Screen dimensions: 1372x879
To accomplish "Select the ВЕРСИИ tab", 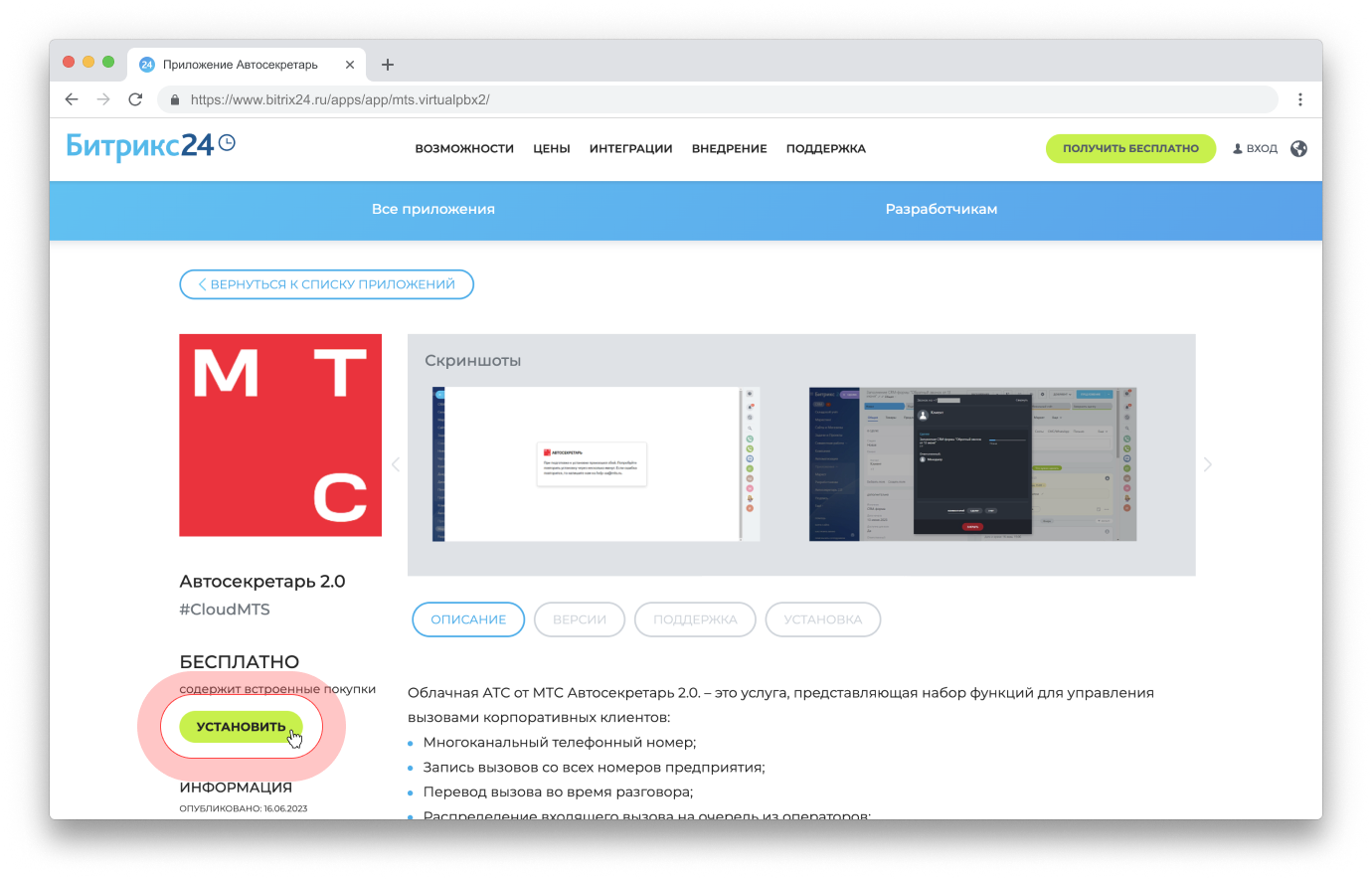I will (580, 619).
